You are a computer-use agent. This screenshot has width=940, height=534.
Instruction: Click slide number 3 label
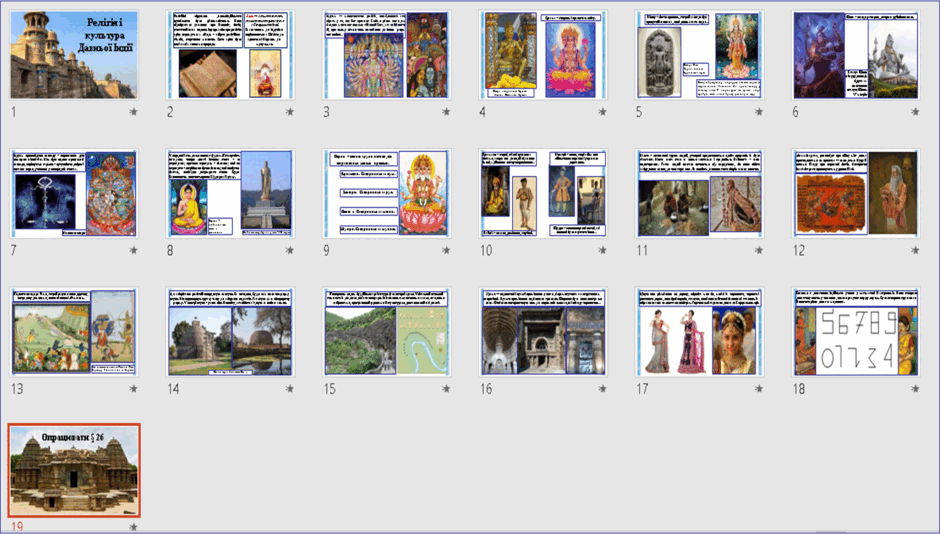click(327, 112)
